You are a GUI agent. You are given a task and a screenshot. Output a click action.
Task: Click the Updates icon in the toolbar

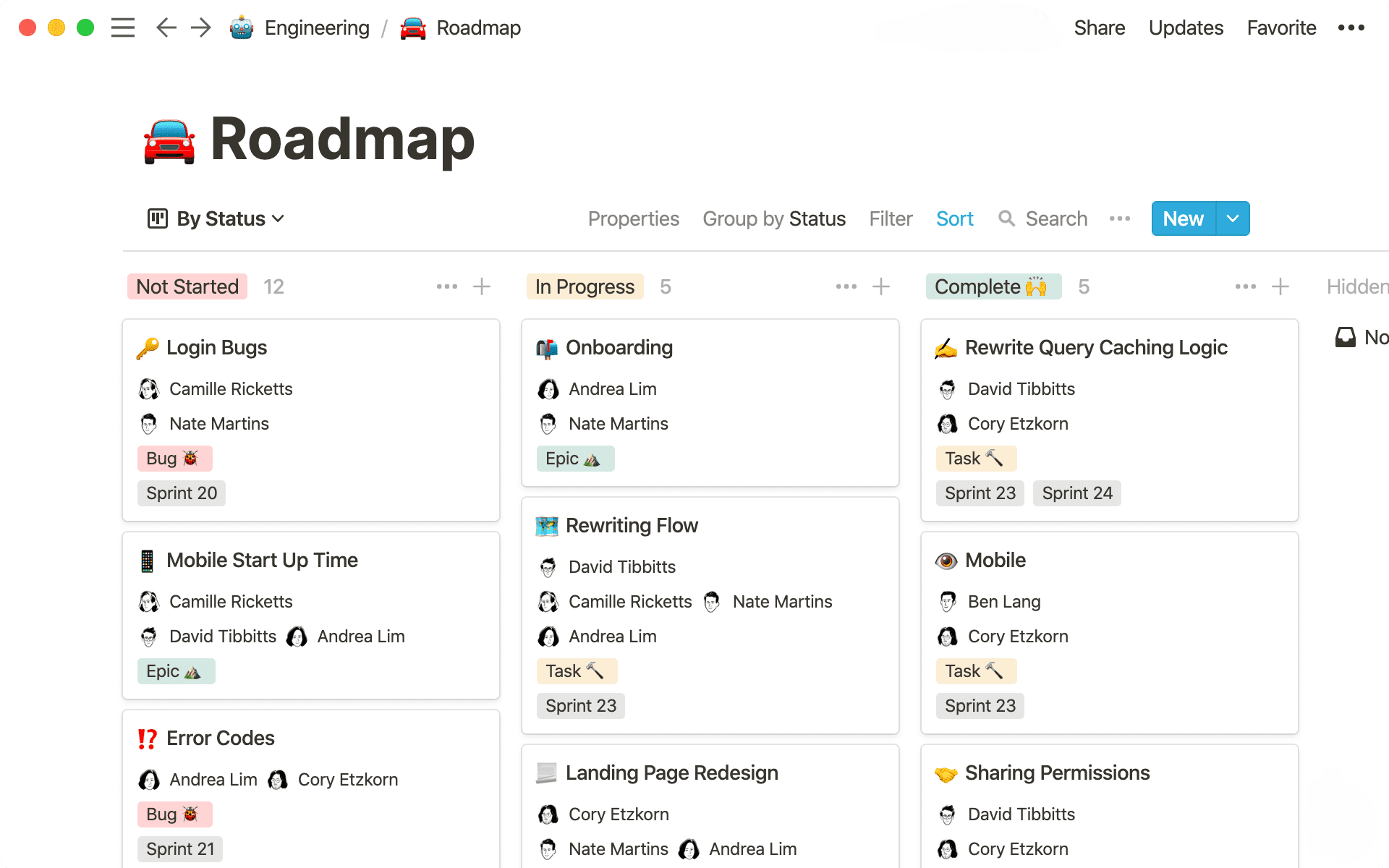tap(1184, 27)
